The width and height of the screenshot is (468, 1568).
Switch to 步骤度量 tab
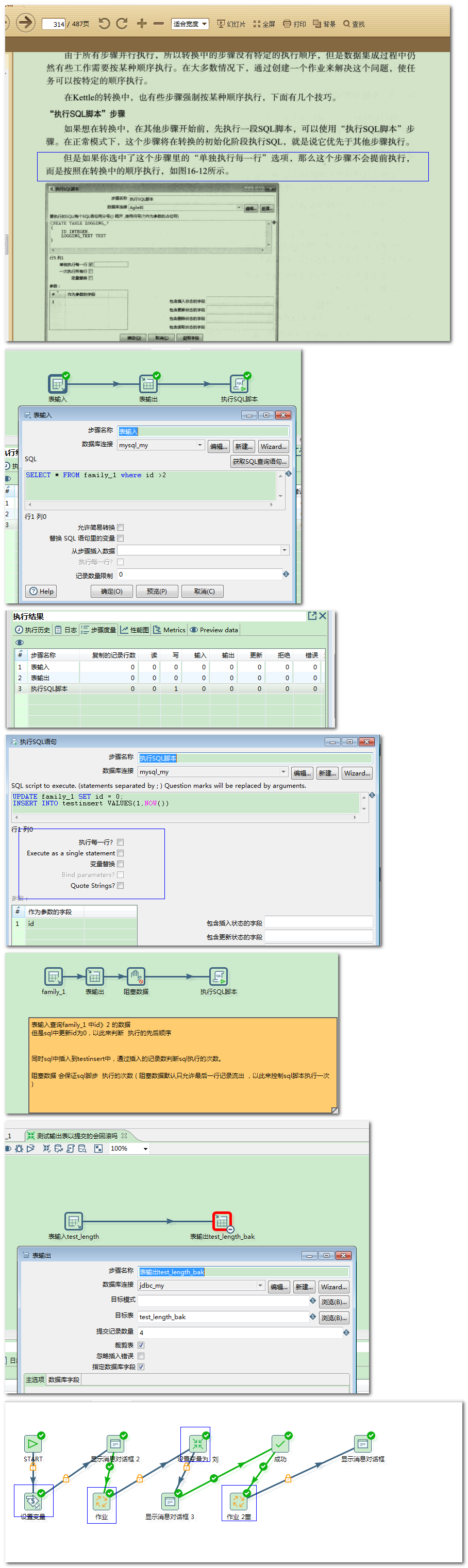[98, 630]
